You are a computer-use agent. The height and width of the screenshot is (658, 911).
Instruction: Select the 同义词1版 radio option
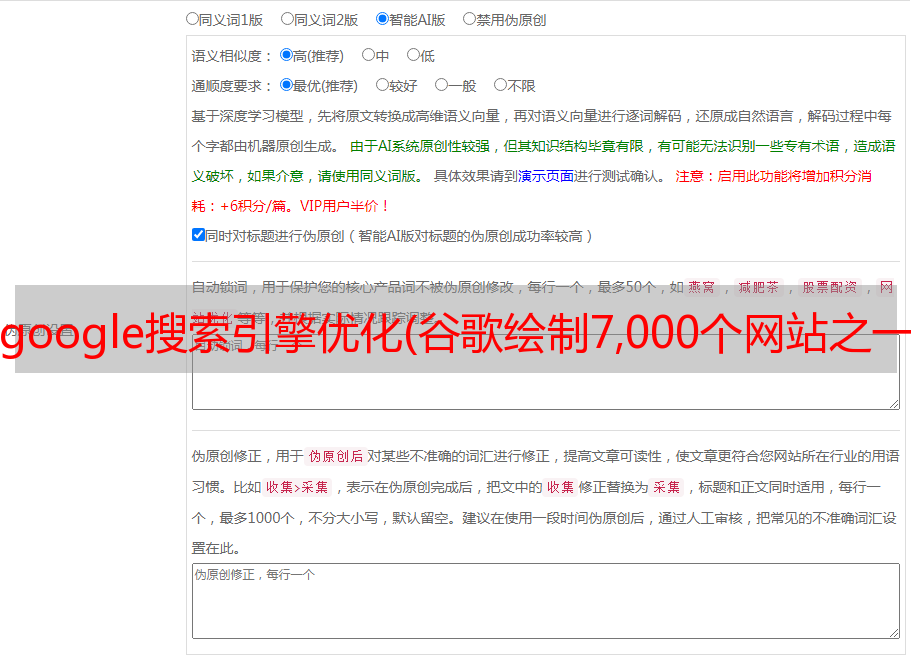192,19
